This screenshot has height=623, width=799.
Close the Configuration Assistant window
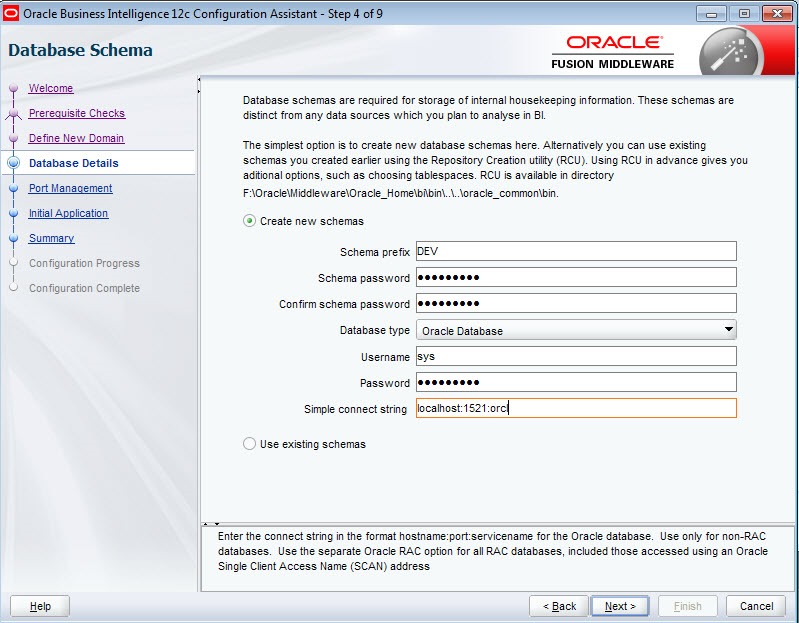point(777,14)
